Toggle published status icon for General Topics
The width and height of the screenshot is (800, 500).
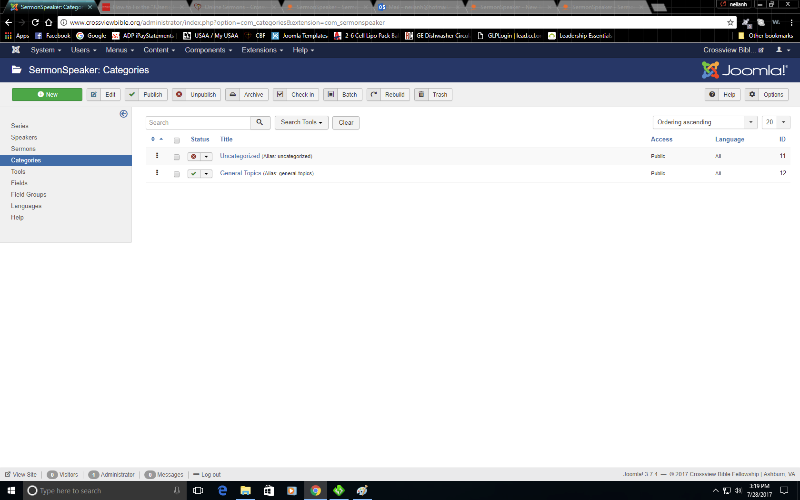[x=193, y=173]
